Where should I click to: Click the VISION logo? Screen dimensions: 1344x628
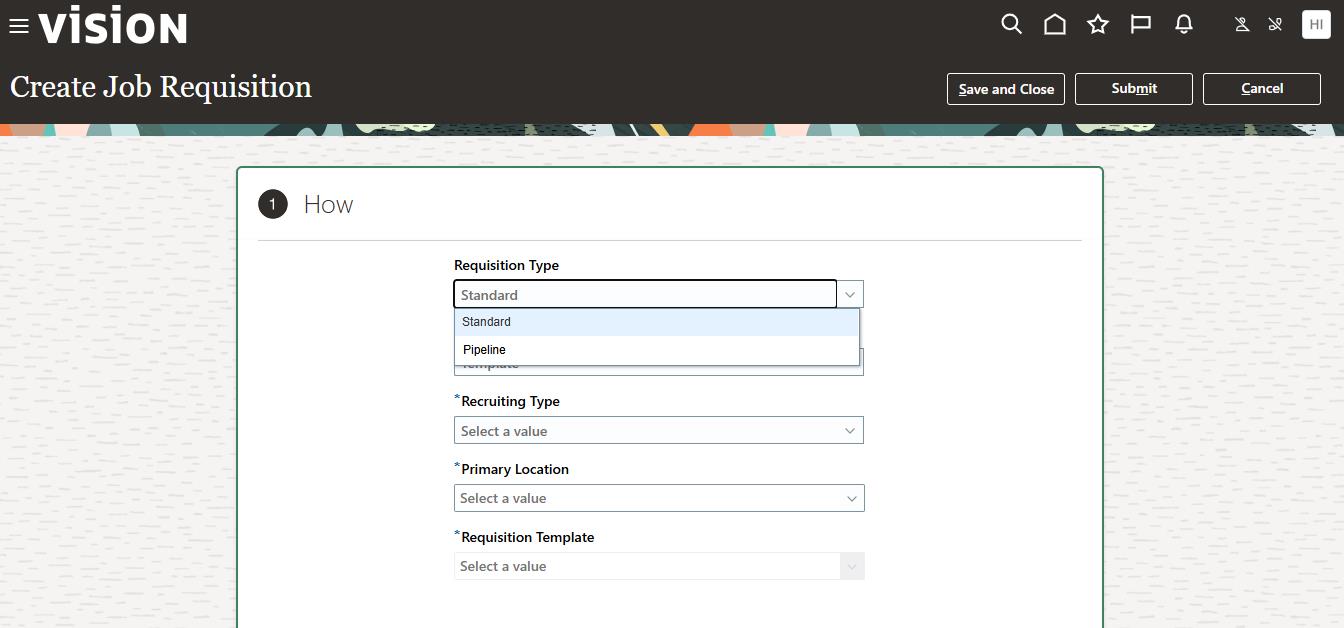[112, 26]
